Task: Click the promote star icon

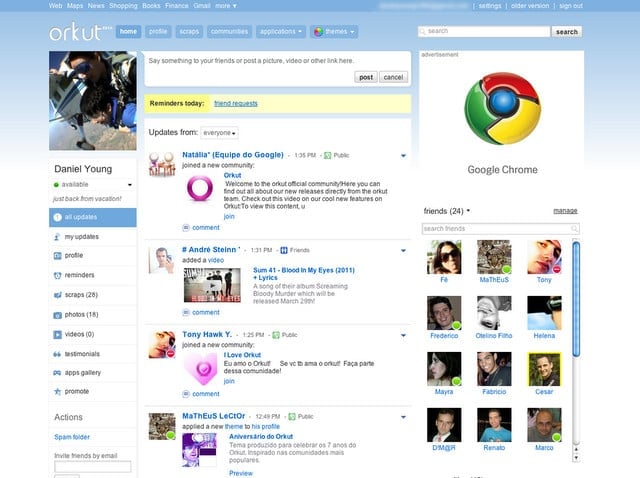Action: [x=57, y=391]
